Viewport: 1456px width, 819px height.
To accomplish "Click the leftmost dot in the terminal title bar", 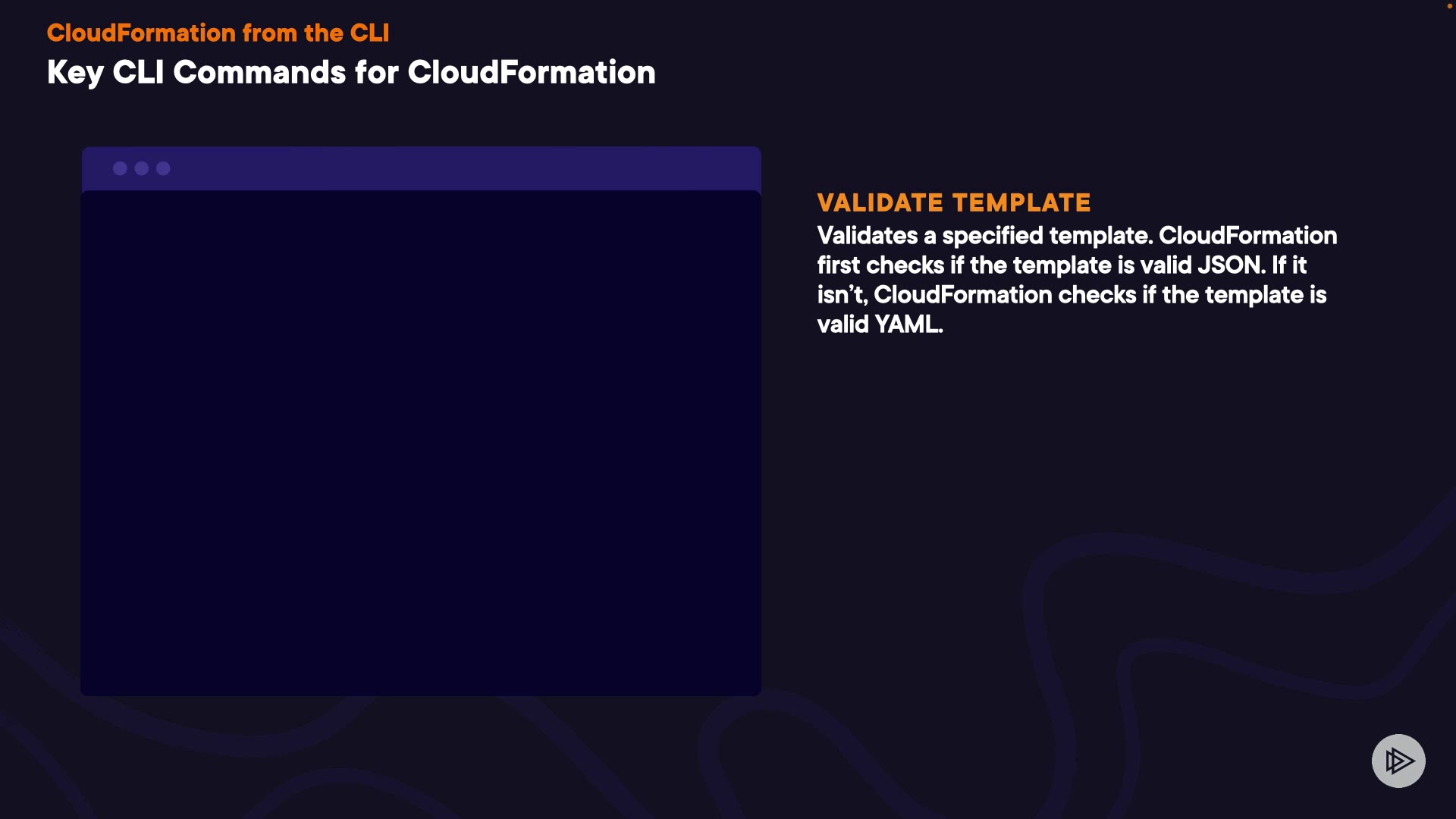I will click(x=120, y=168).
